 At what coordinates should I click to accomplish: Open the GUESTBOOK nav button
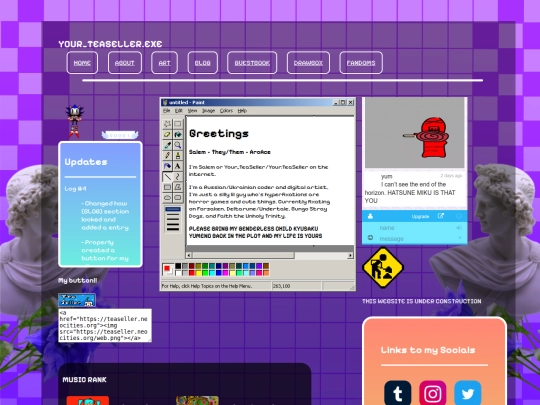(252, 63)
